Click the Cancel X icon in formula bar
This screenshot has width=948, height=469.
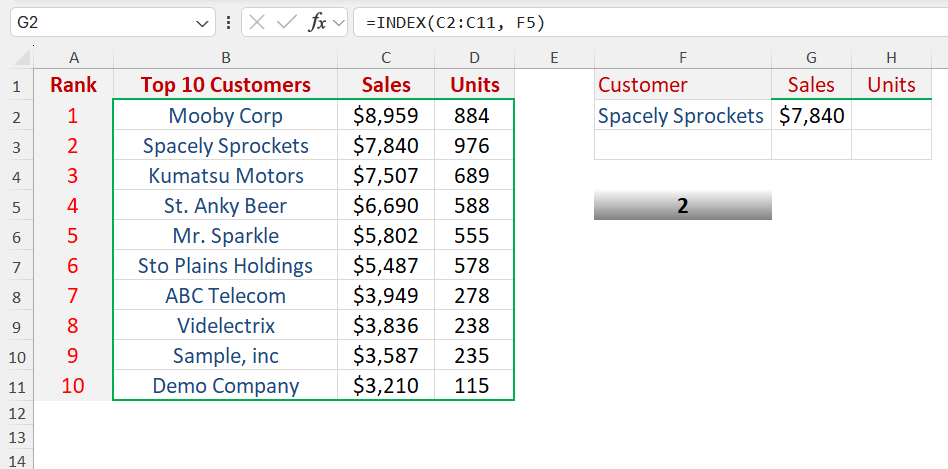[x=257, y=22]
